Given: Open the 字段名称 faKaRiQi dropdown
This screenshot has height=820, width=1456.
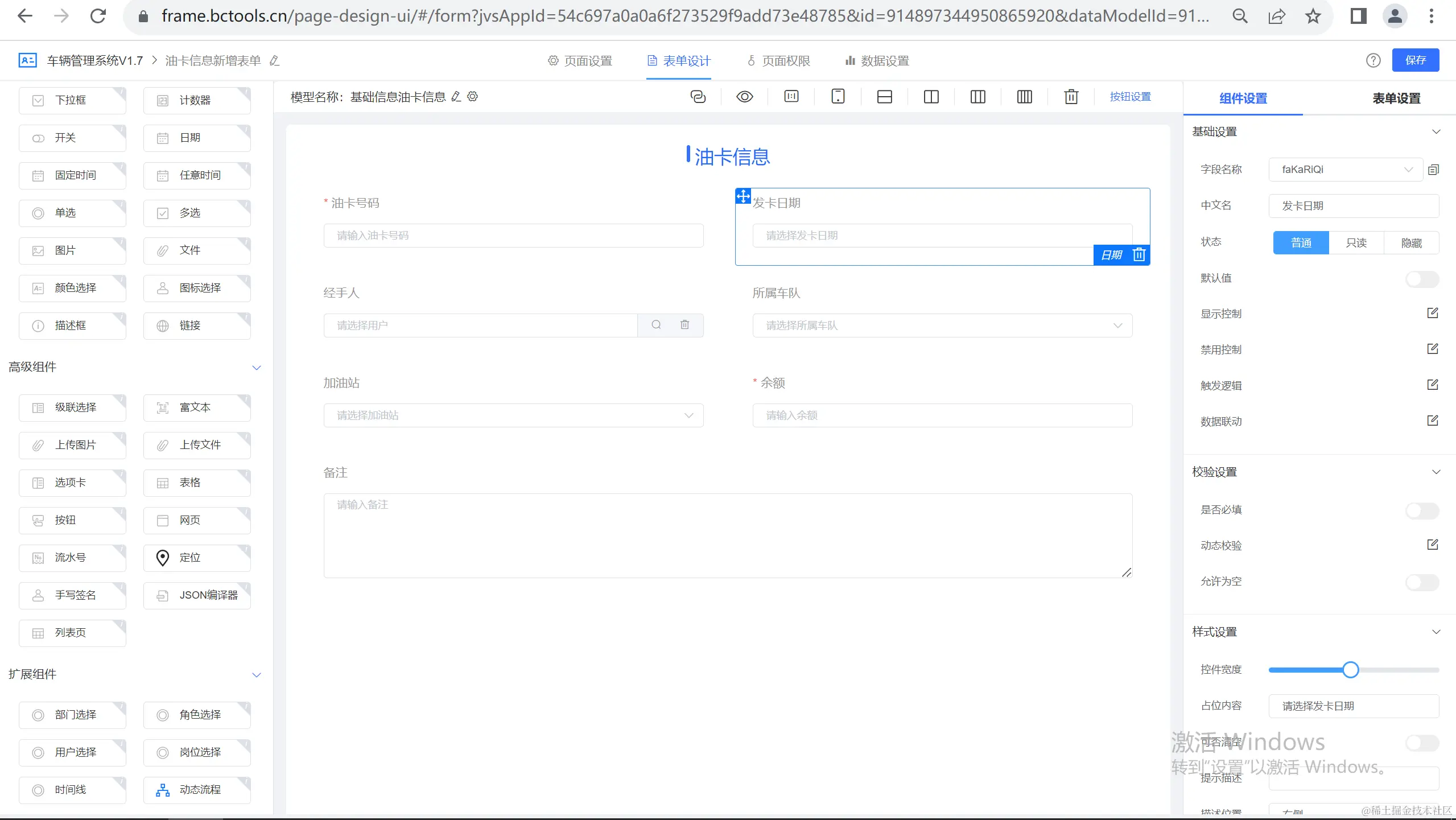Looking at the screenshot, I should pos(1345,170).
